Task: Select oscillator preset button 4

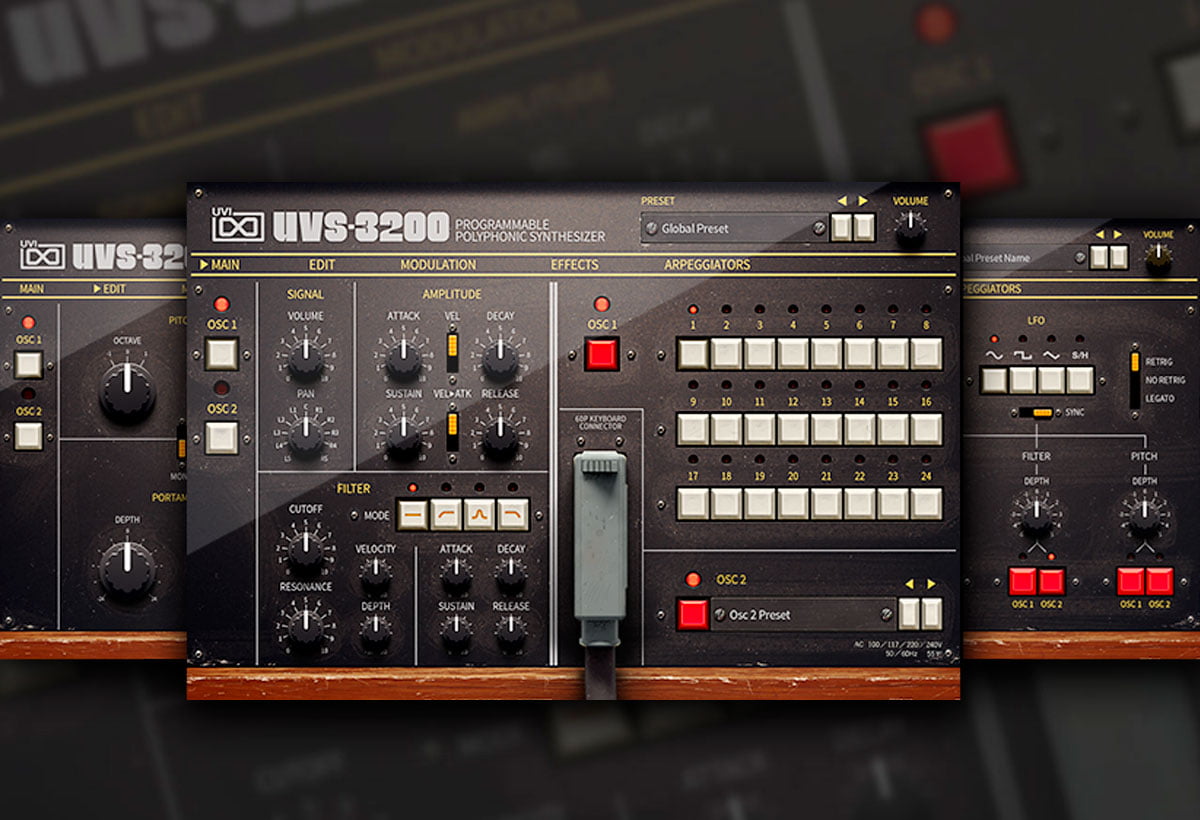Action: (x=793, y=353)
